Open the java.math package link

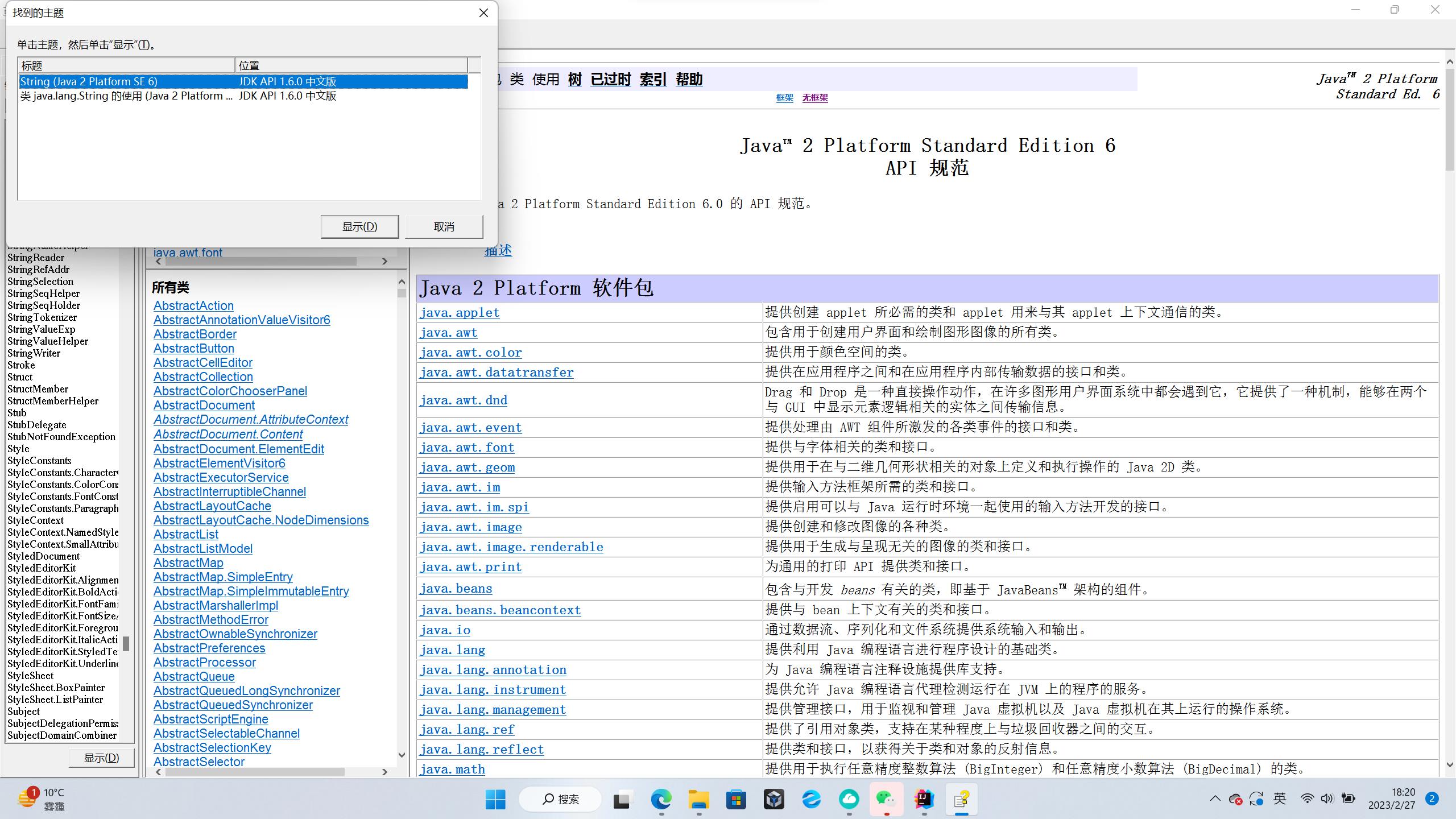pyautogui.click(x=452, y=769)
